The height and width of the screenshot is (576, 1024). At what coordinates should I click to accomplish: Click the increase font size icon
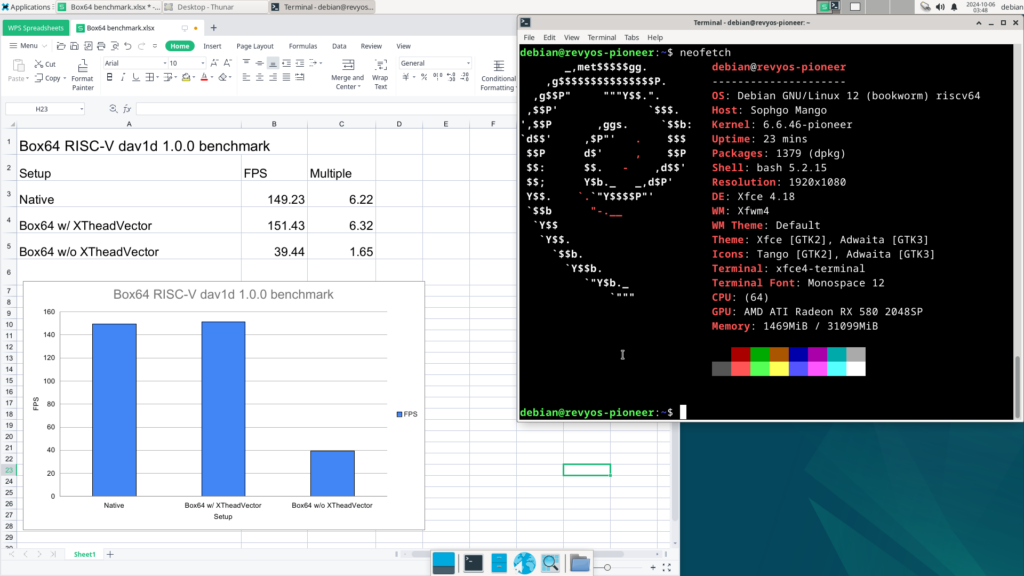pos(214,63)
